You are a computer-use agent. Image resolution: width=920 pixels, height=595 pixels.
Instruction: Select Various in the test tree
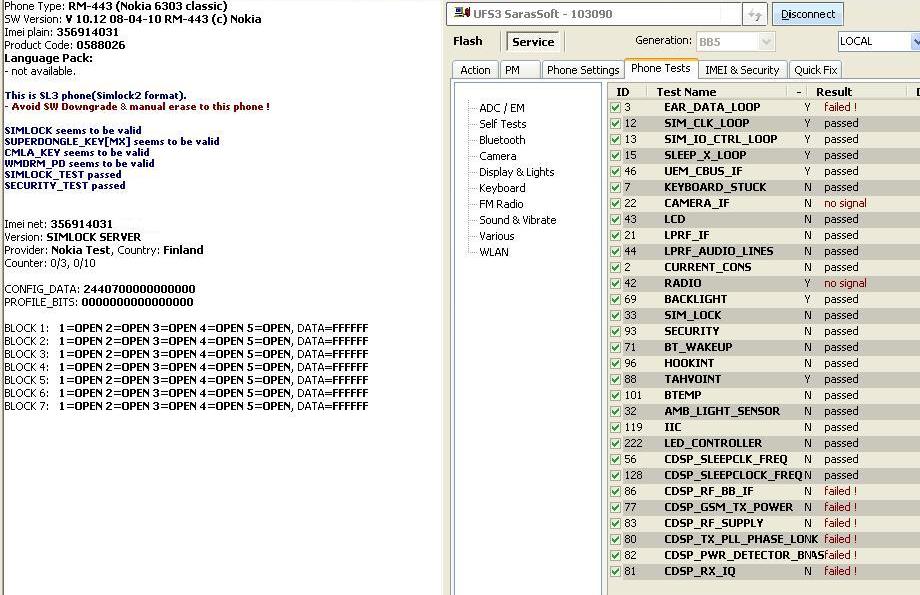pos(496,236)
